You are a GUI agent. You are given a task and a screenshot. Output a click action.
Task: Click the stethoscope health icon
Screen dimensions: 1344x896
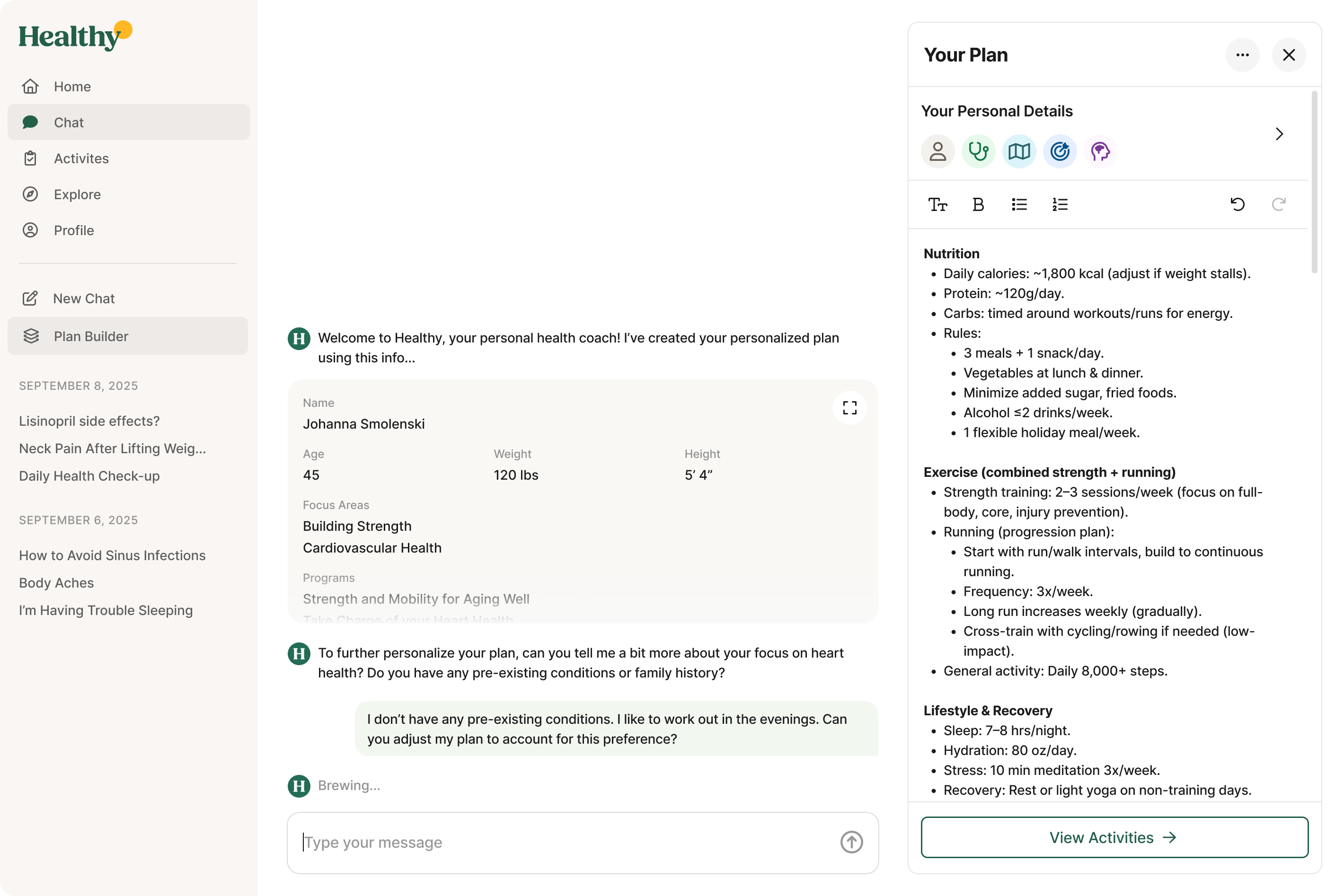point(979,151)
